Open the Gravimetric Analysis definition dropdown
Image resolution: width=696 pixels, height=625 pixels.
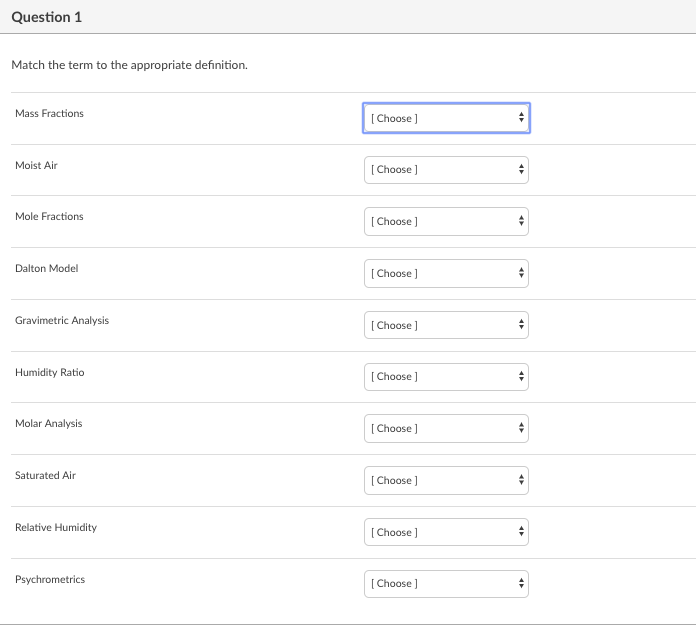[446, 325]
